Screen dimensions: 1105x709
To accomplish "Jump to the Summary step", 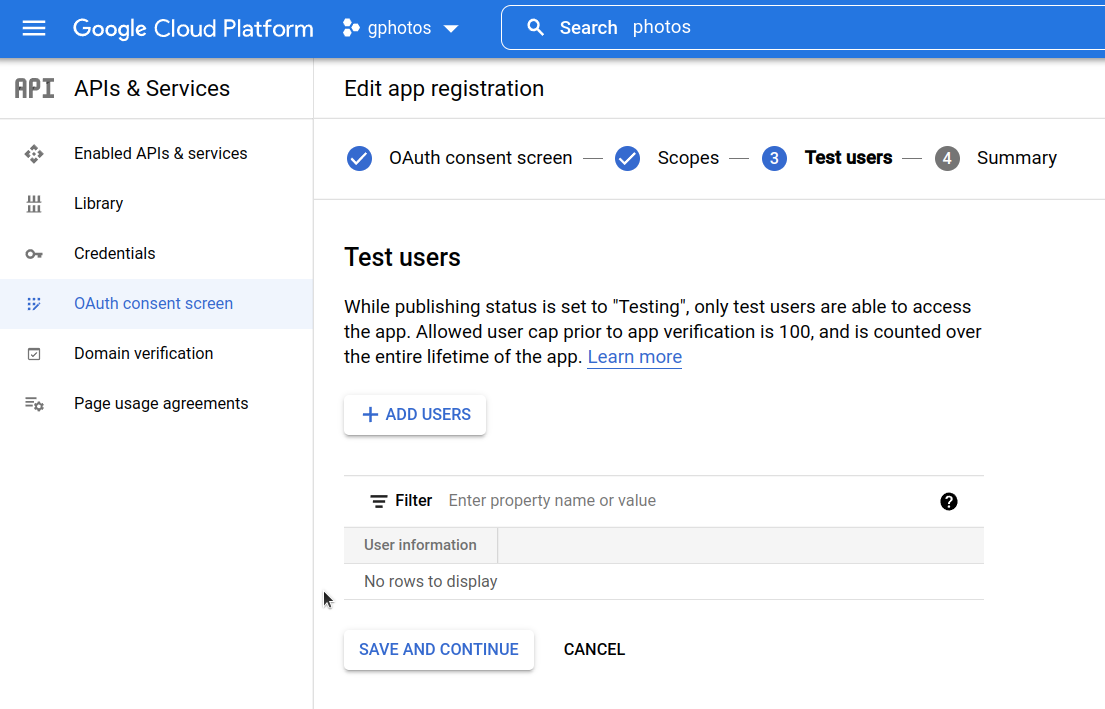I will tap(1015, 158).
